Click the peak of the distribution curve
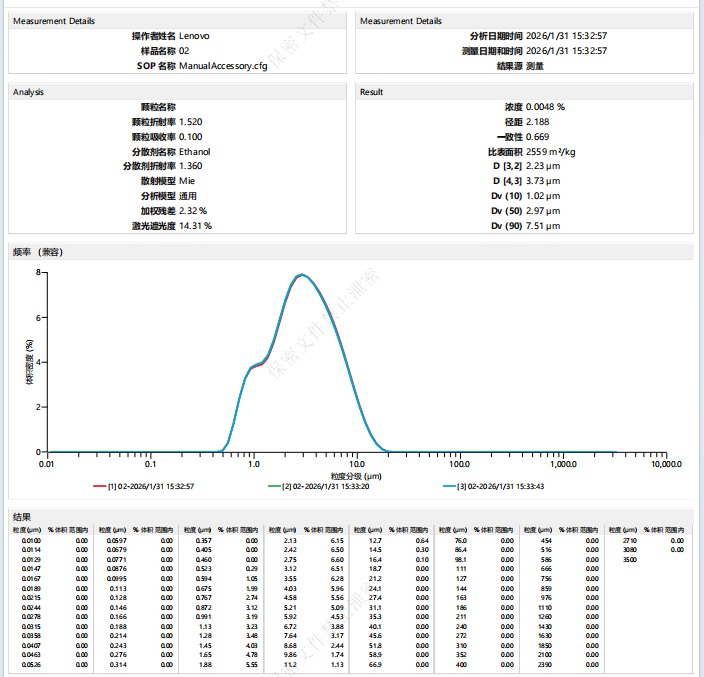Viewport: 704px width, 677px height. (x=301, y=274)
